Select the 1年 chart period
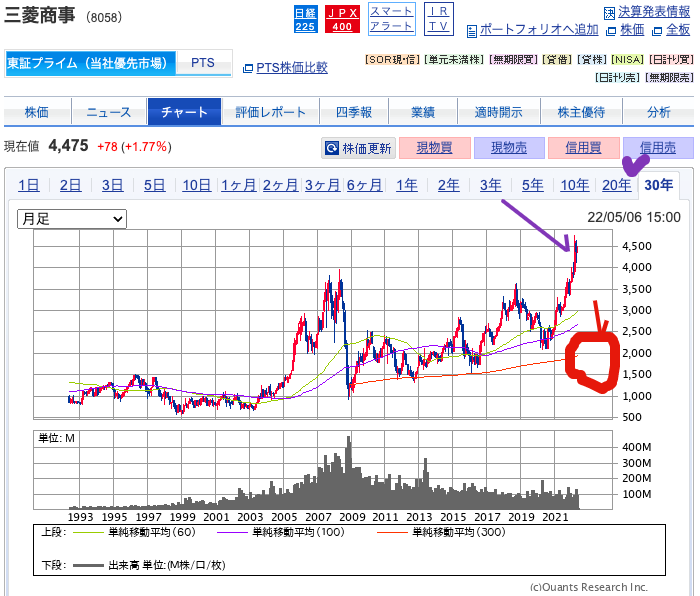The width and height of the screenshot is (700, 596). click(407, 185)
